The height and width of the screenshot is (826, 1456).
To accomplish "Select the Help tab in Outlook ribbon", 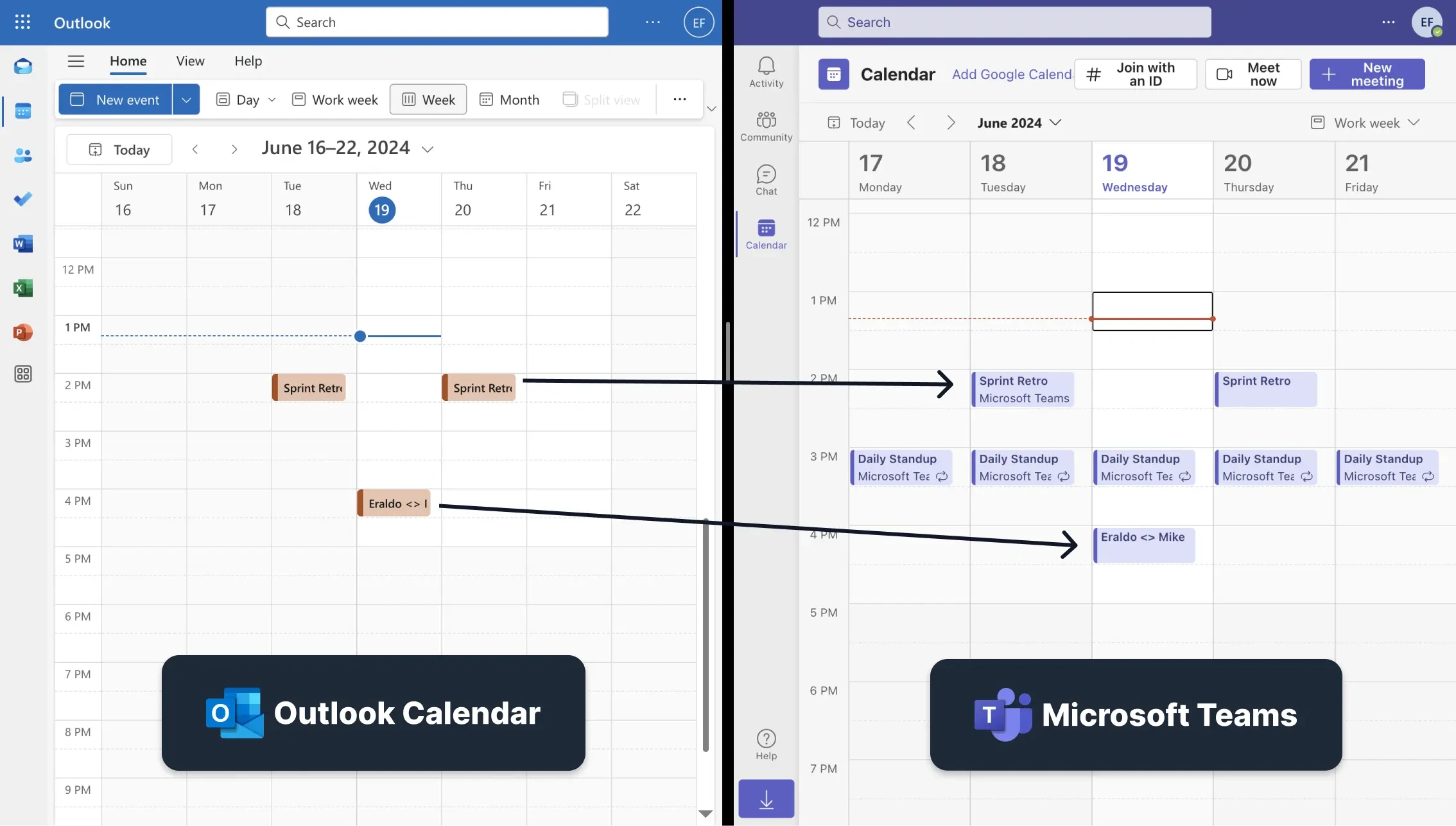I will (247, 60).
